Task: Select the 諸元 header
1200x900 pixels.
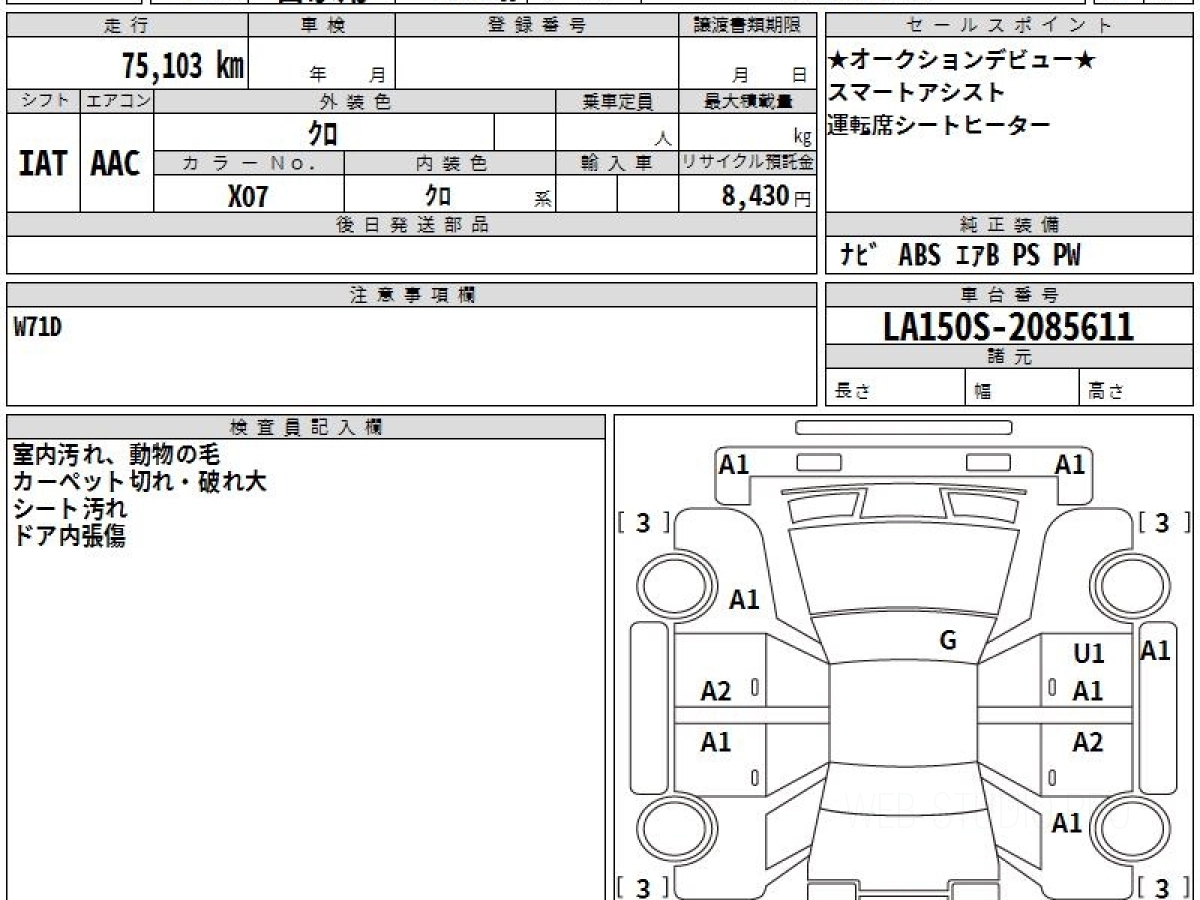Action: (1009, 357)
